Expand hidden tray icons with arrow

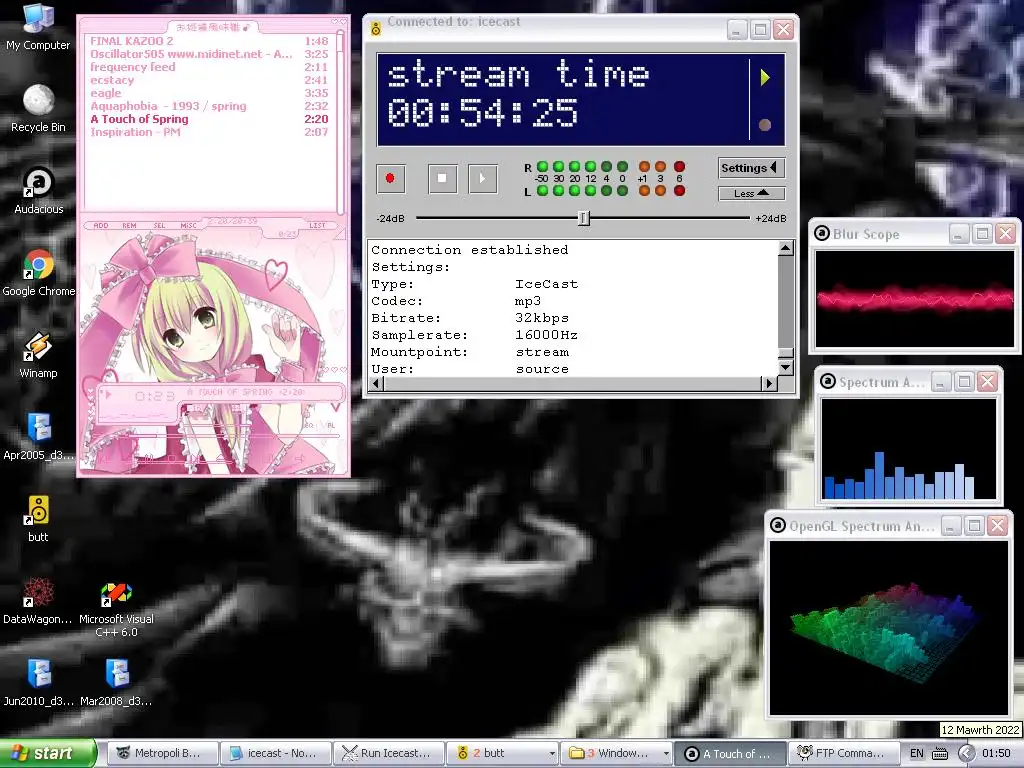click(x=967, y=753)
